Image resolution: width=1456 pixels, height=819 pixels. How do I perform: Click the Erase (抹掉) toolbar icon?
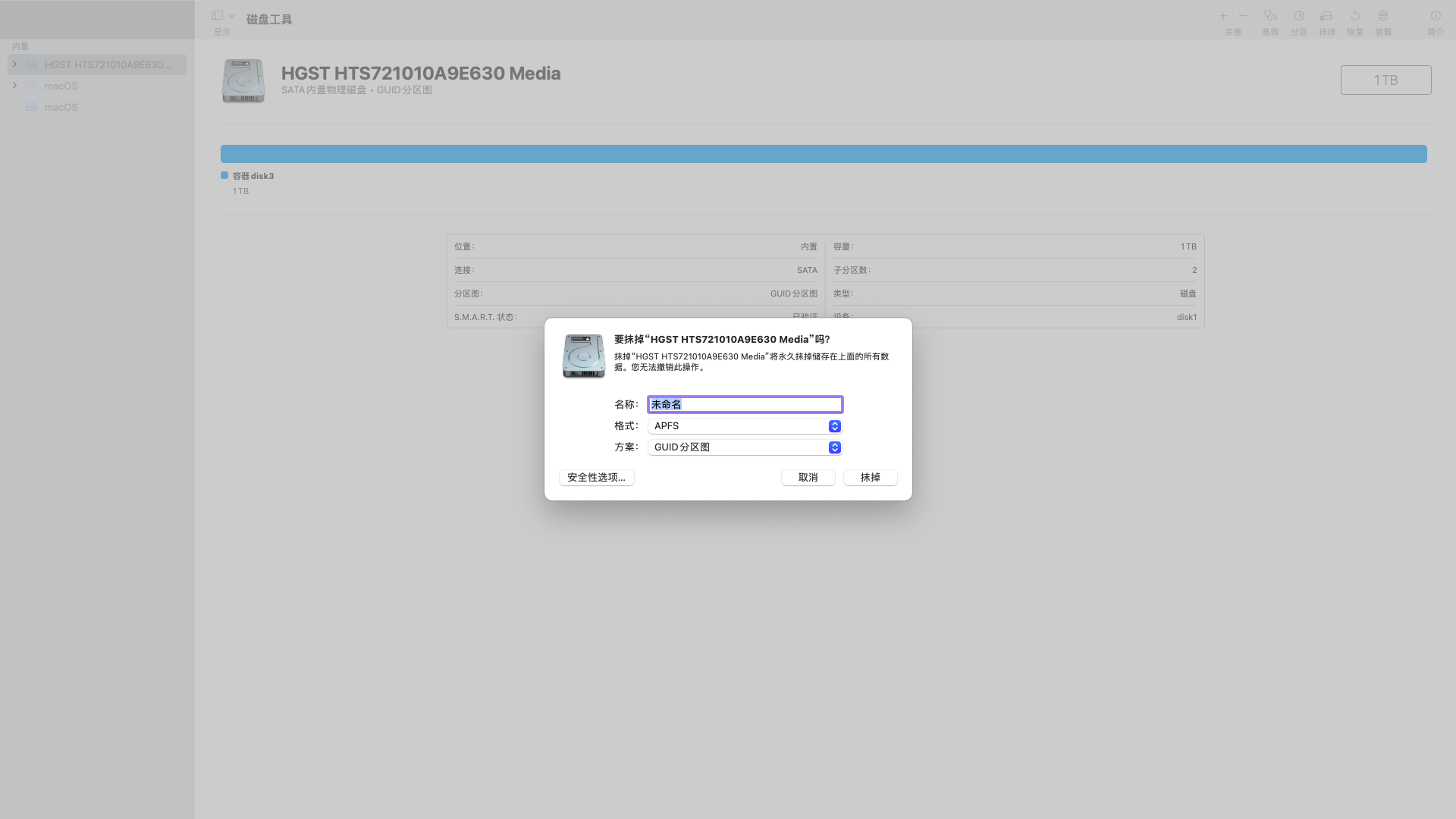1326,16
